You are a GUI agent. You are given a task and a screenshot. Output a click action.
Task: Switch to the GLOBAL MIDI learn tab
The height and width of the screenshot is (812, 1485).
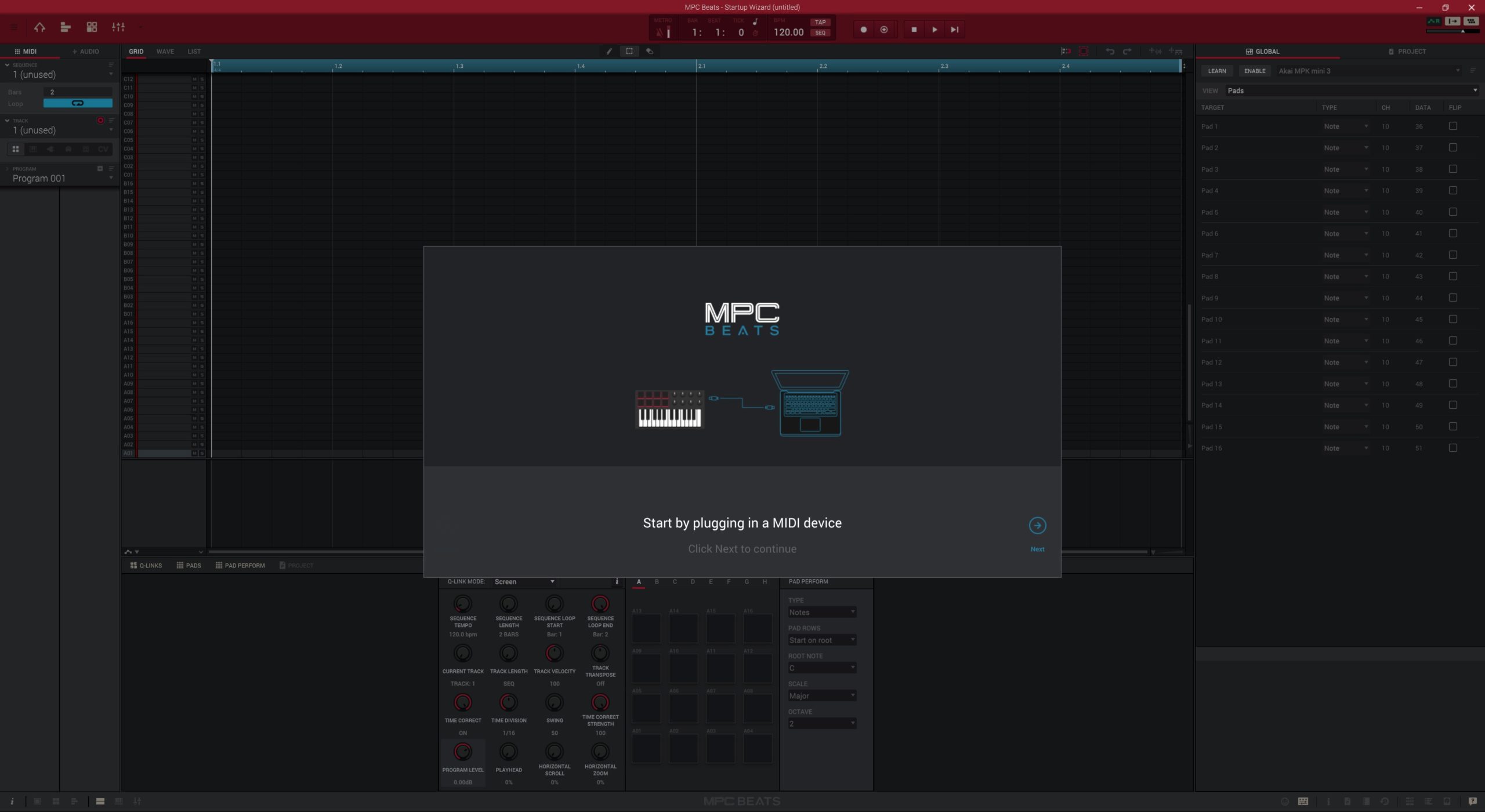pyautogui.click(x=1263, y=52)
